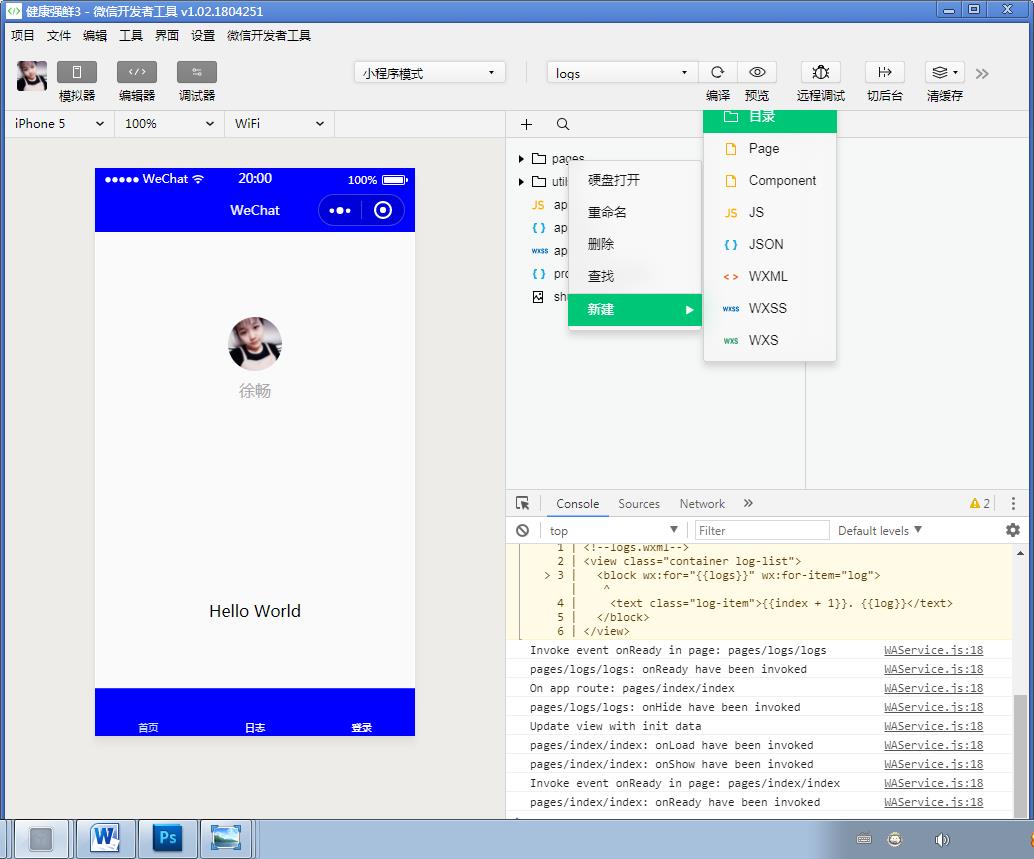Open the Settings menu

click(x=202, y=35)
